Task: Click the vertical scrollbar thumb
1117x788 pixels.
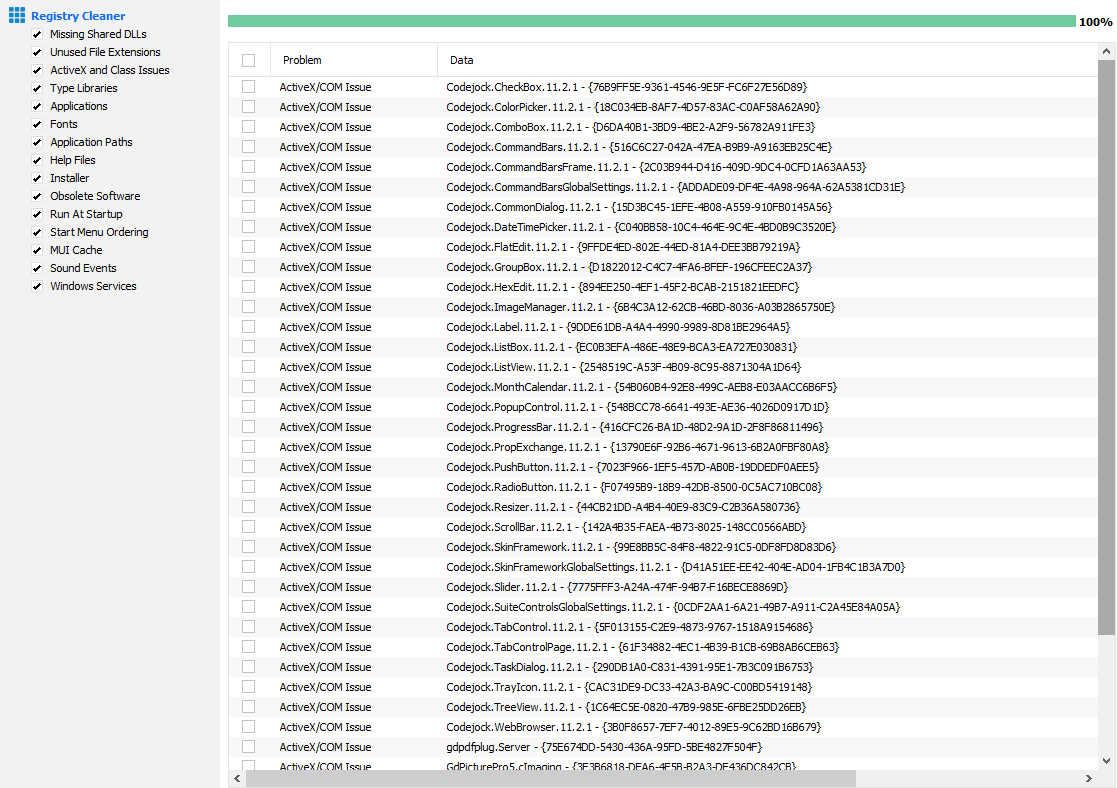Action: coord(1106,348)
